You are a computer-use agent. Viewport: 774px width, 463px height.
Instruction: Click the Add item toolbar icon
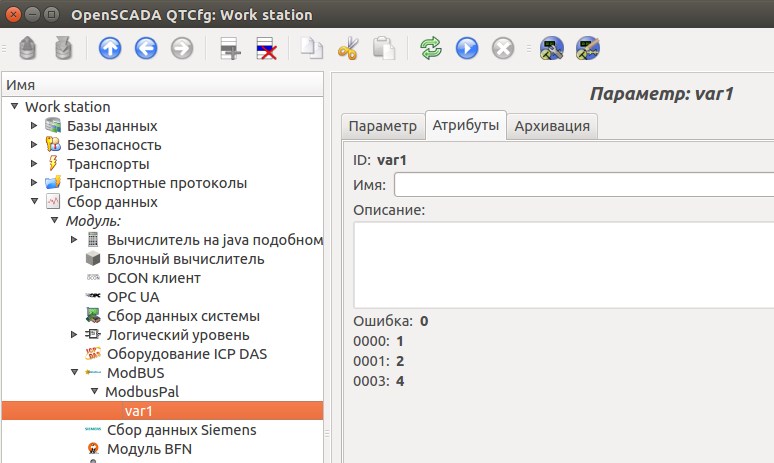pyautogui.click(x=231, y=48)
